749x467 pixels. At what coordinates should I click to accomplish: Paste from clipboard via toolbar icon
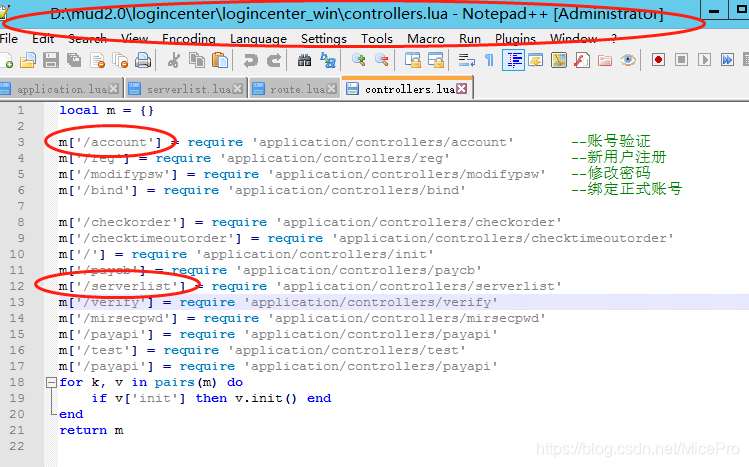[x=220, y=60]
